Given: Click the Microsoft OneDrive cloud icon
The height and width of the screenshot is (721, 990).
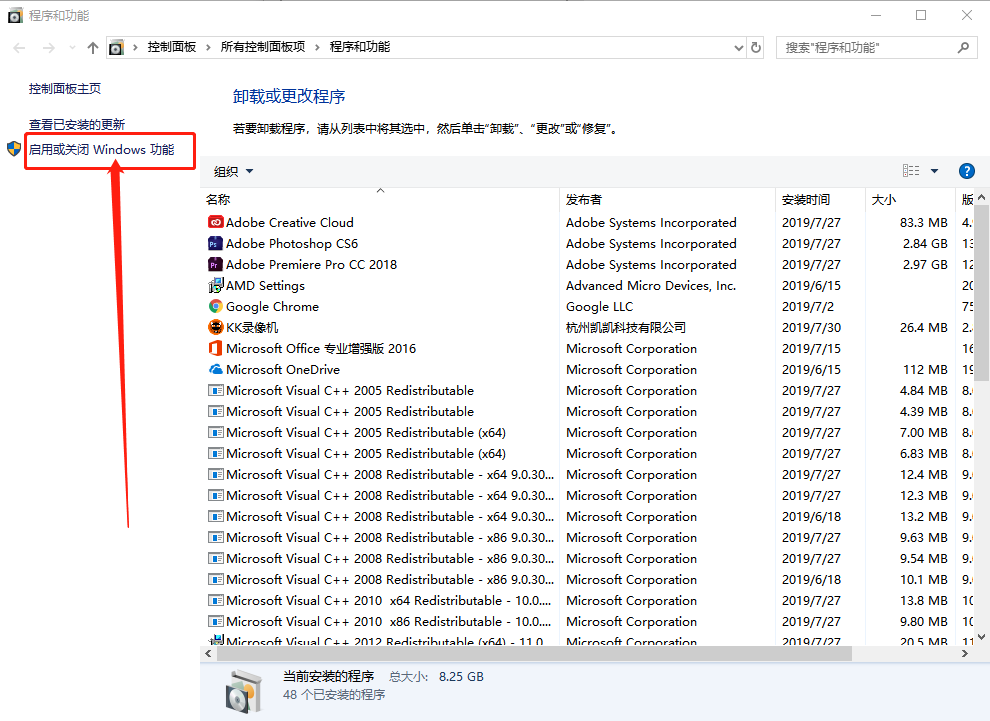Looking at the screenshot, I should click(x=215, y=369).
